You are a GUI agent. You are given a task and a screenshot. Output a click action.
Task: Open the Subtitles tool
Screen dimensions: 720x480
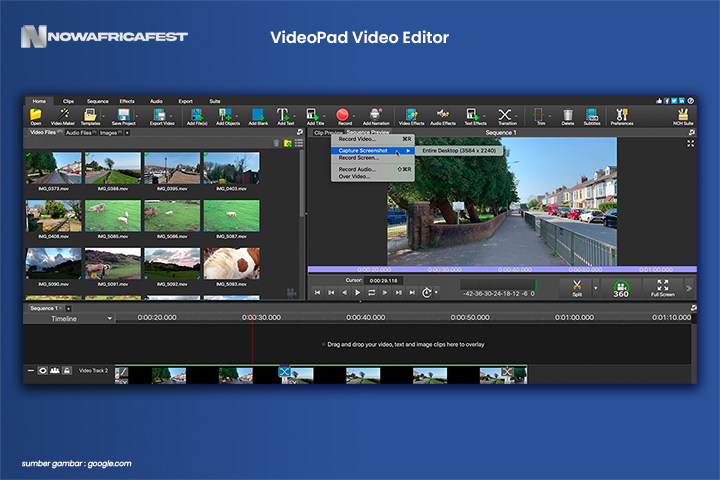[x=592, y=116]
